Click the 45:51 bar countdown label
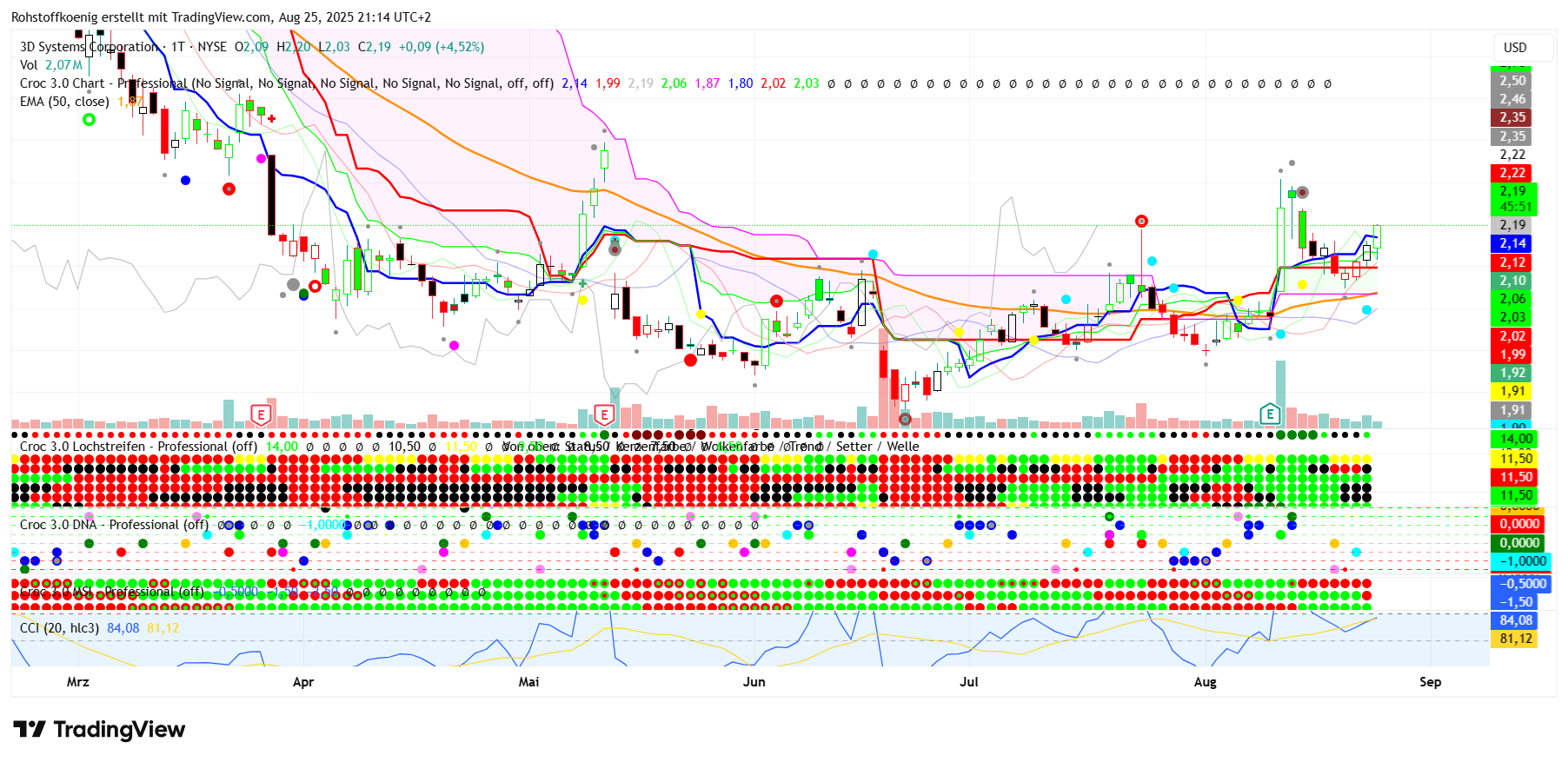1568x762 pixels. (1515, 207)
